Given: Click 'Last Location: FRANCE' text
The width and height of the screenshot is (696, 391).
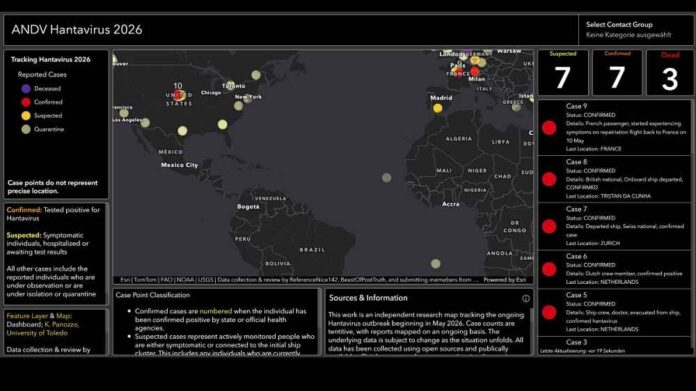Looking at the screenshot, I should point(593,149).
